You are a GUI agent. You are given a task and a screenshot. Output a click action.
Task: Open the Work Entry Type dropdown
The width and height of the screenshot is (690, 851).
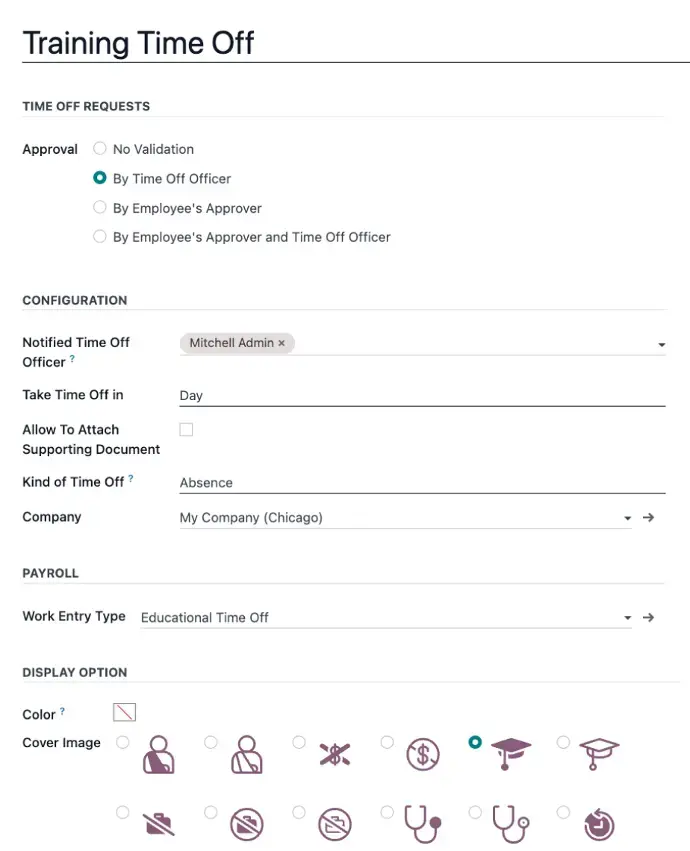tap(627, 617)
